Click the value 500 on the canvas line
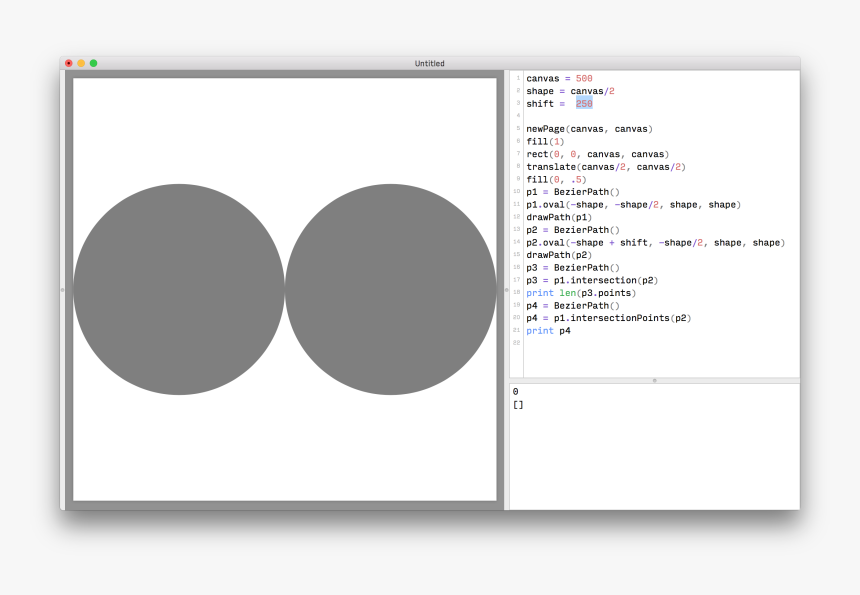The height and width of the screenshot is (595, 860). tap(584, 79)
